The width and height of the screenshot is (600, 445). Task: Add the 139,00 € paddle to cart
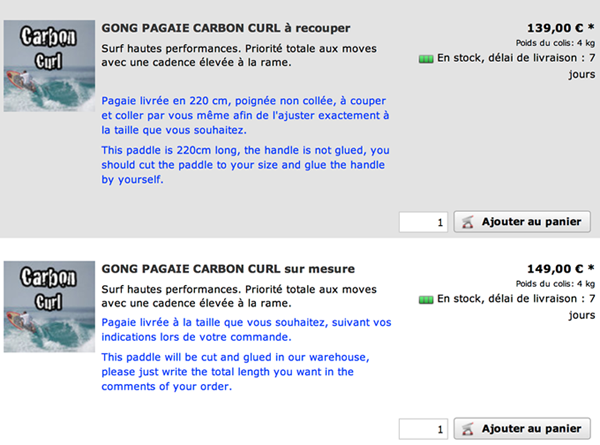(522, 222)
